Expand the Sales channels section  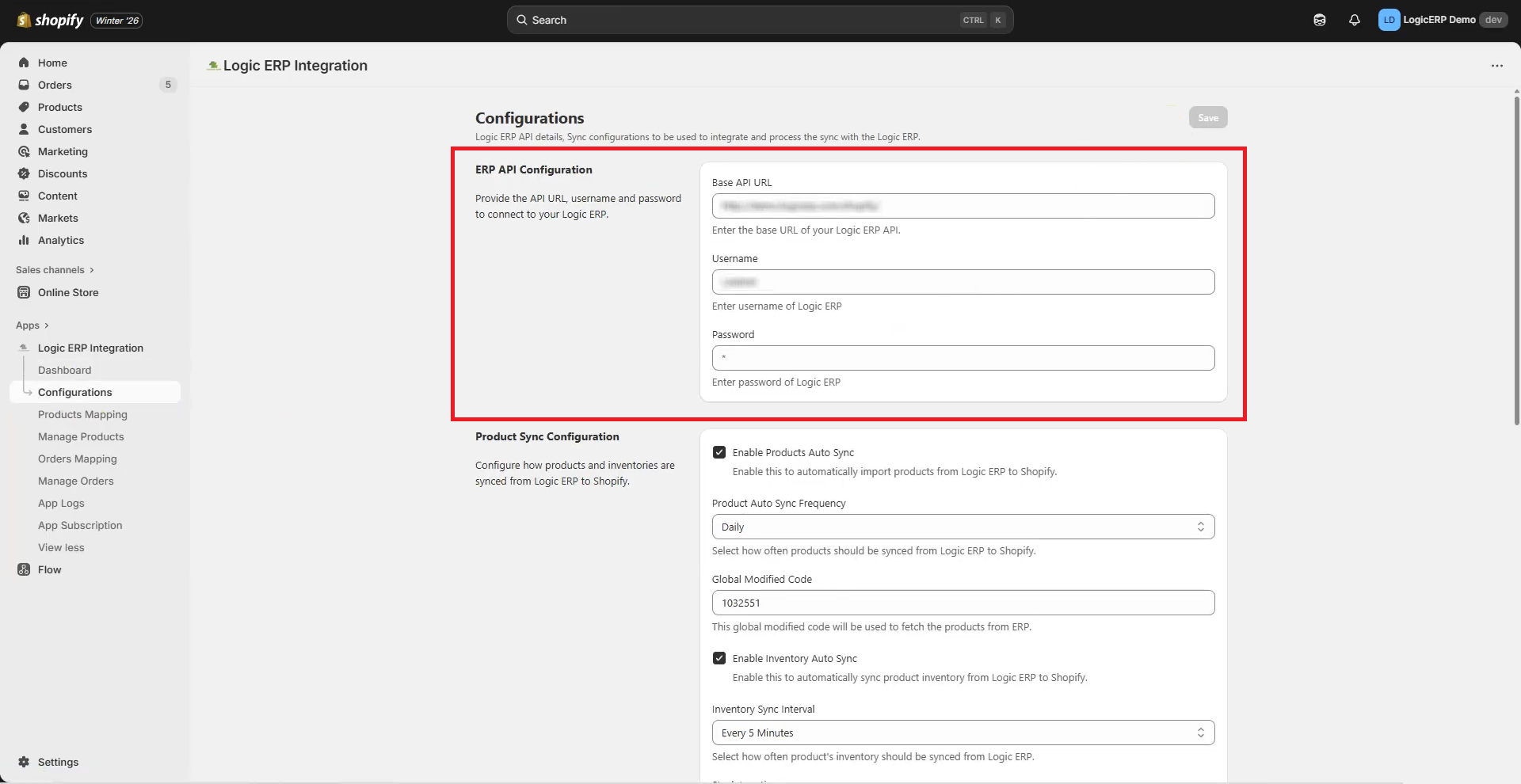(55, 270)
